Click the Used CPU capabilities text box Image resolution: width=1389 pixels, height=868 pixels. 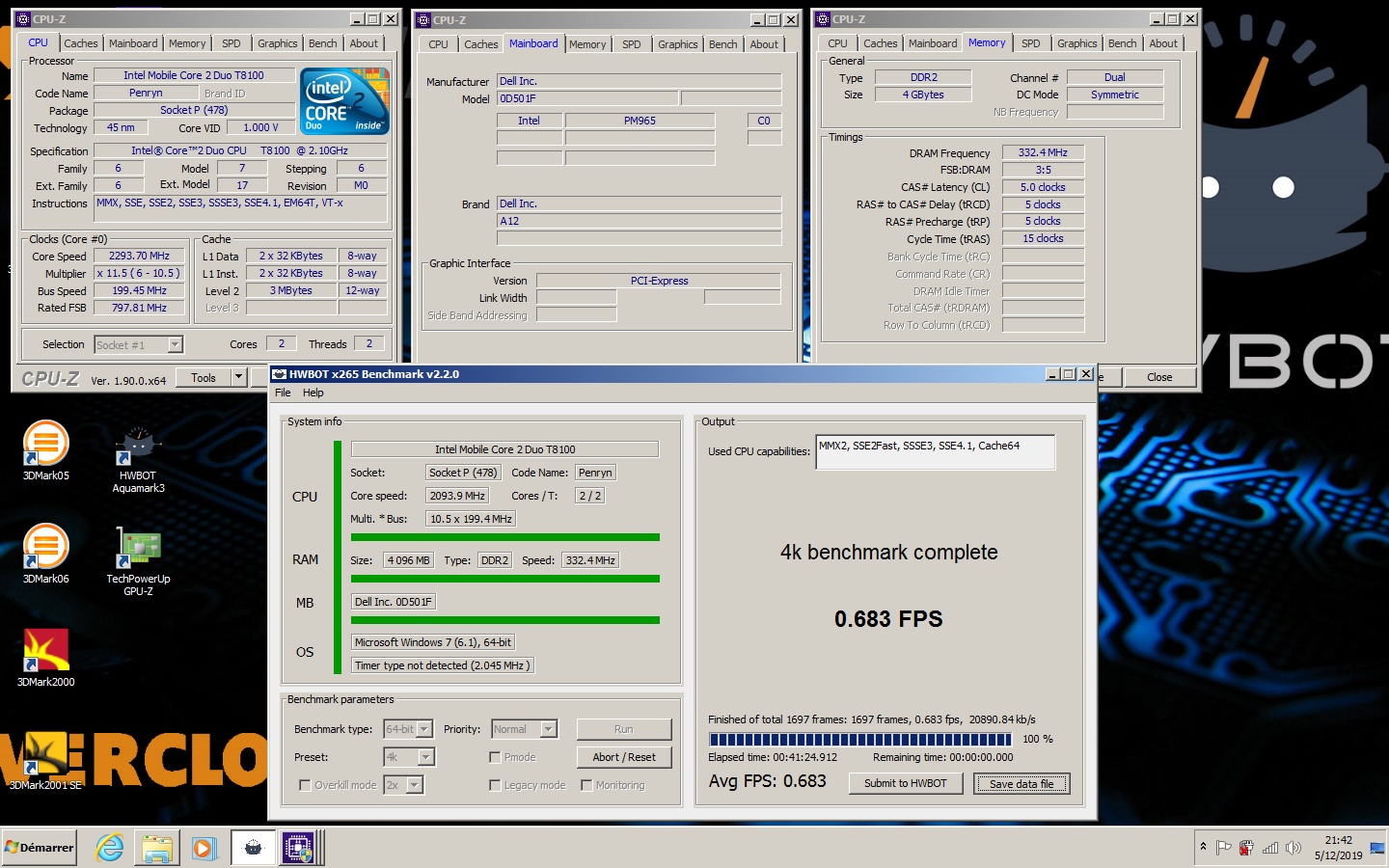[935, 452]
